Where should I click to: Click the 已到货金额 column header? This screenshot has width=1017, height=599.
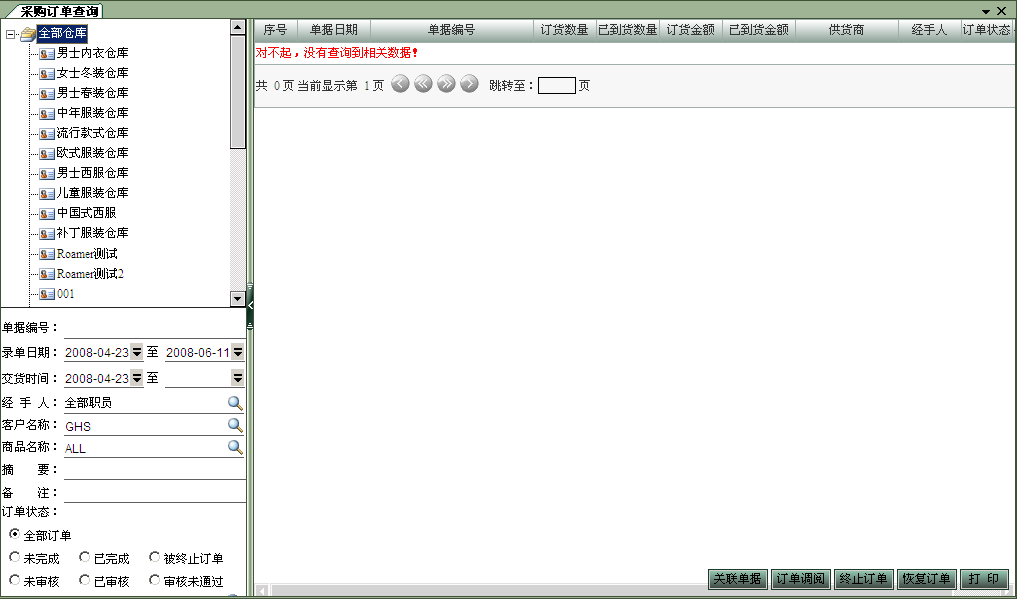point(759,30)
